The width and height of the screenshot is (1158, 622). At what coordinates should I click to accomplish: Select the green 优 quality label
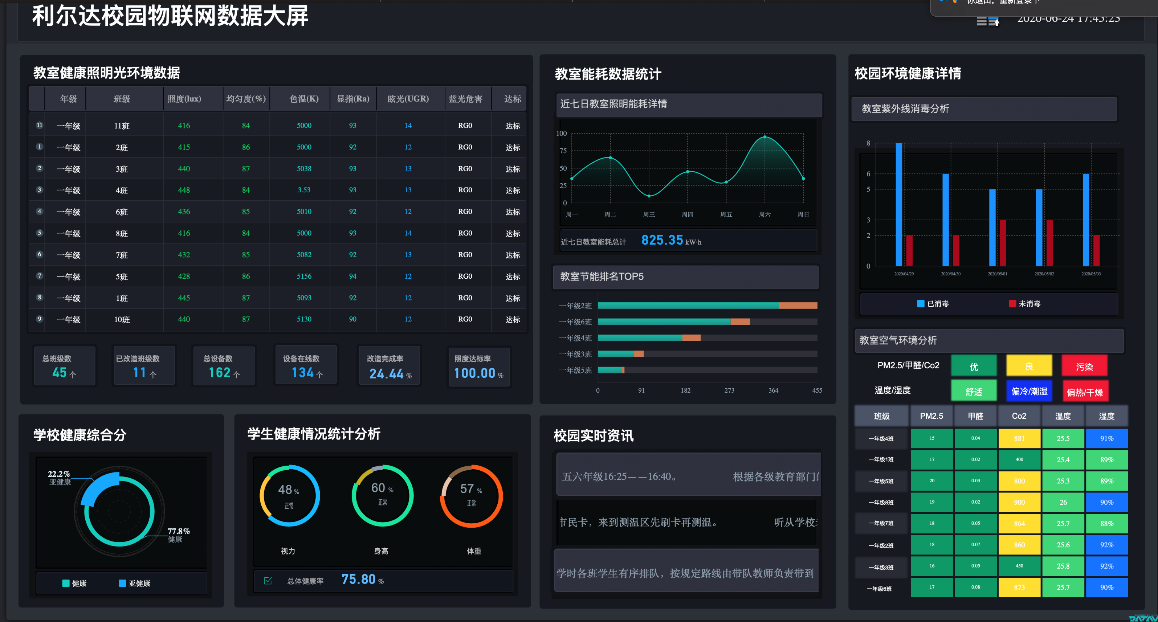(974, 366)
